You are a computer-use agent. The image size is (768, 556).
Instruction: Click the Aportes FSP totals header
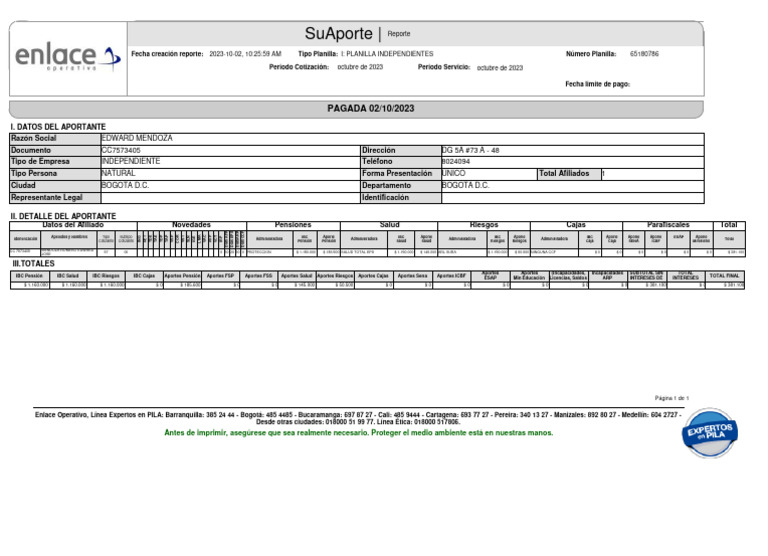click(220, 276)
